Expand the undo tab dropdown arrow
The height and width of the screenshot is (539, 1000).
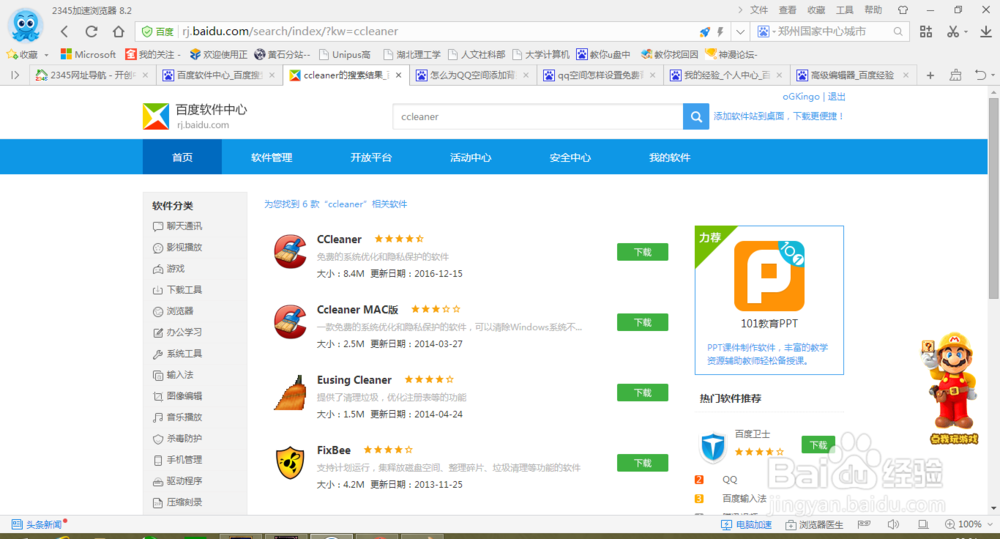[994, 75]
